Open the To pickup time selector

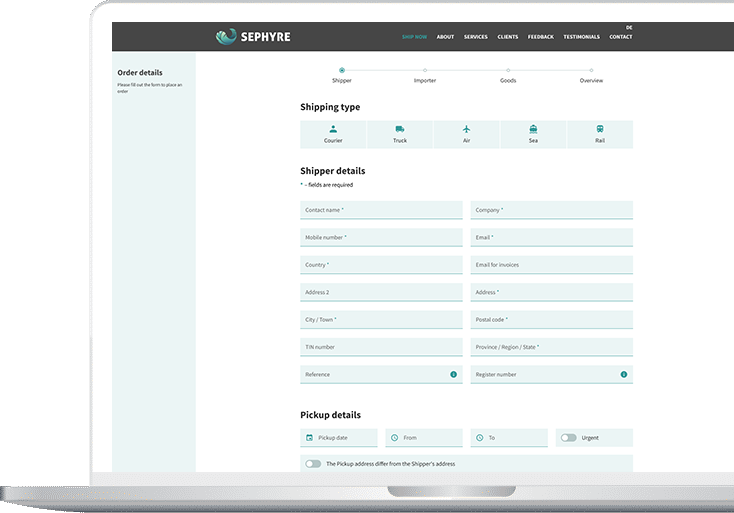pyautogui.click(x=509, y=438)
